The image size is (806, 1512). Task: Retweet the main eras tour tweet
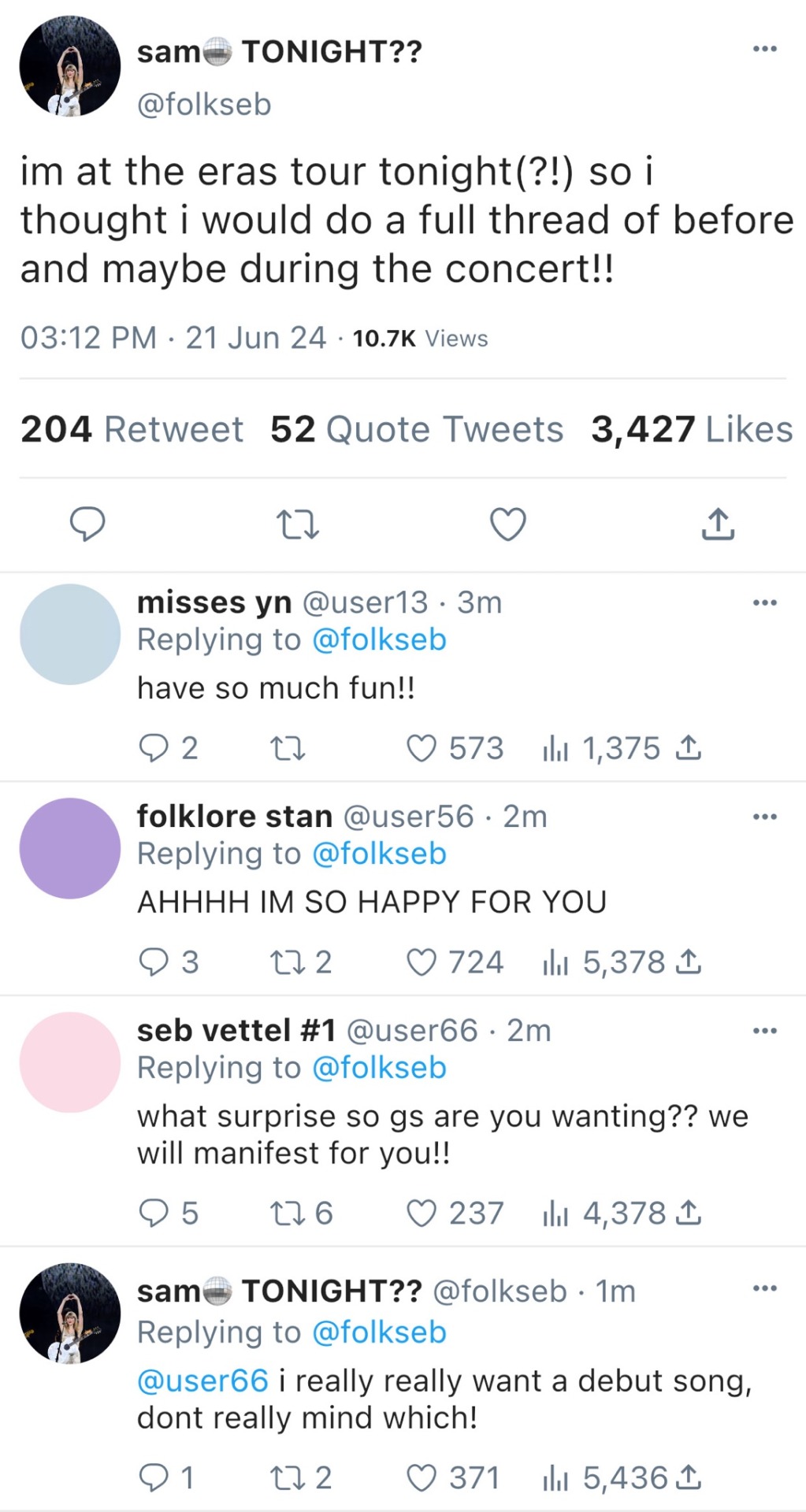point(298,524)
